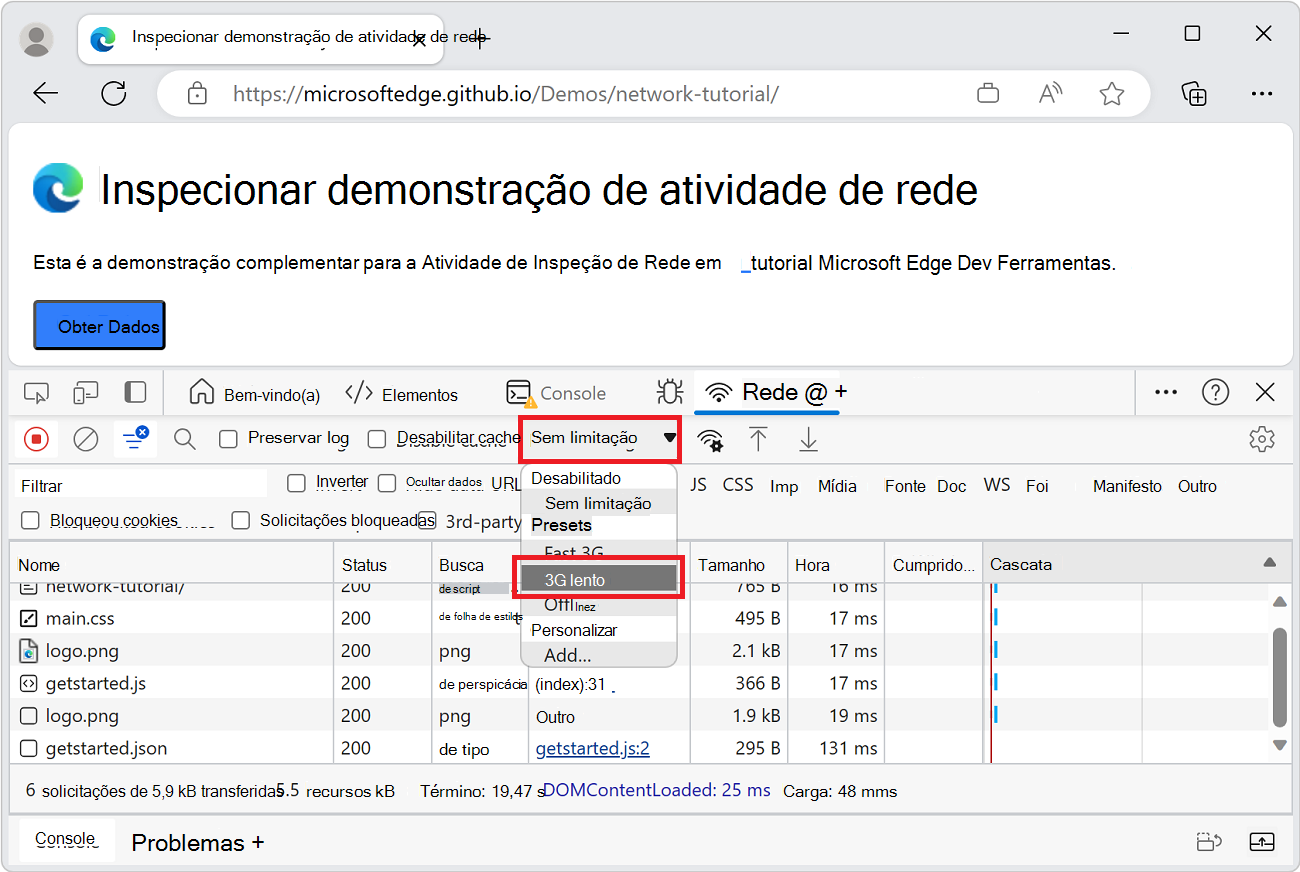1300x872 pixels.
Task: Toggle the Inverter checkbox
Action: coord(296,483)
